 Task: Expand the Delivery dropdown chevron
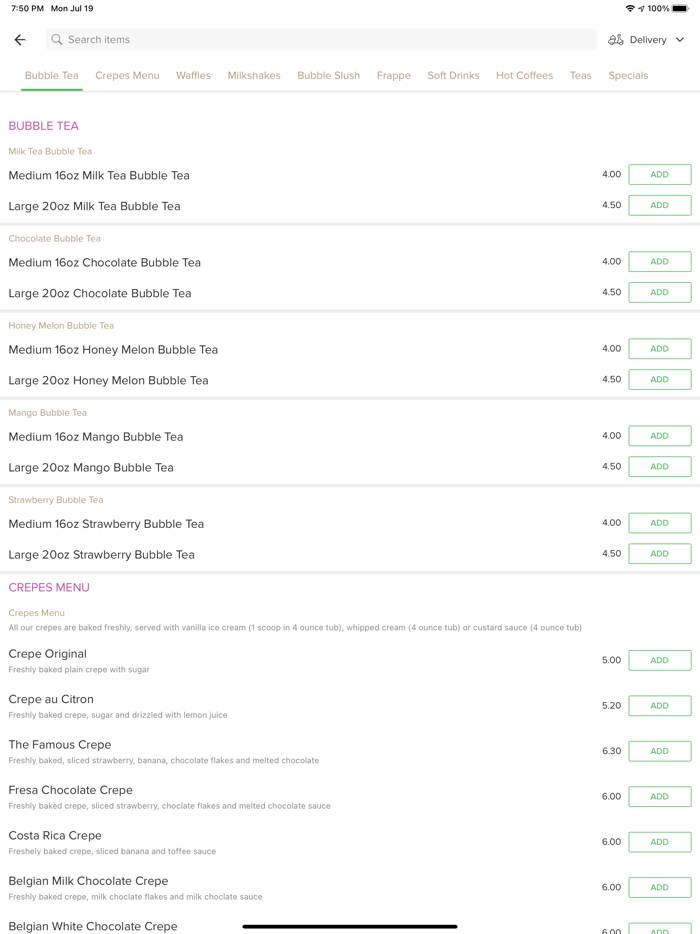click(680, 40)
